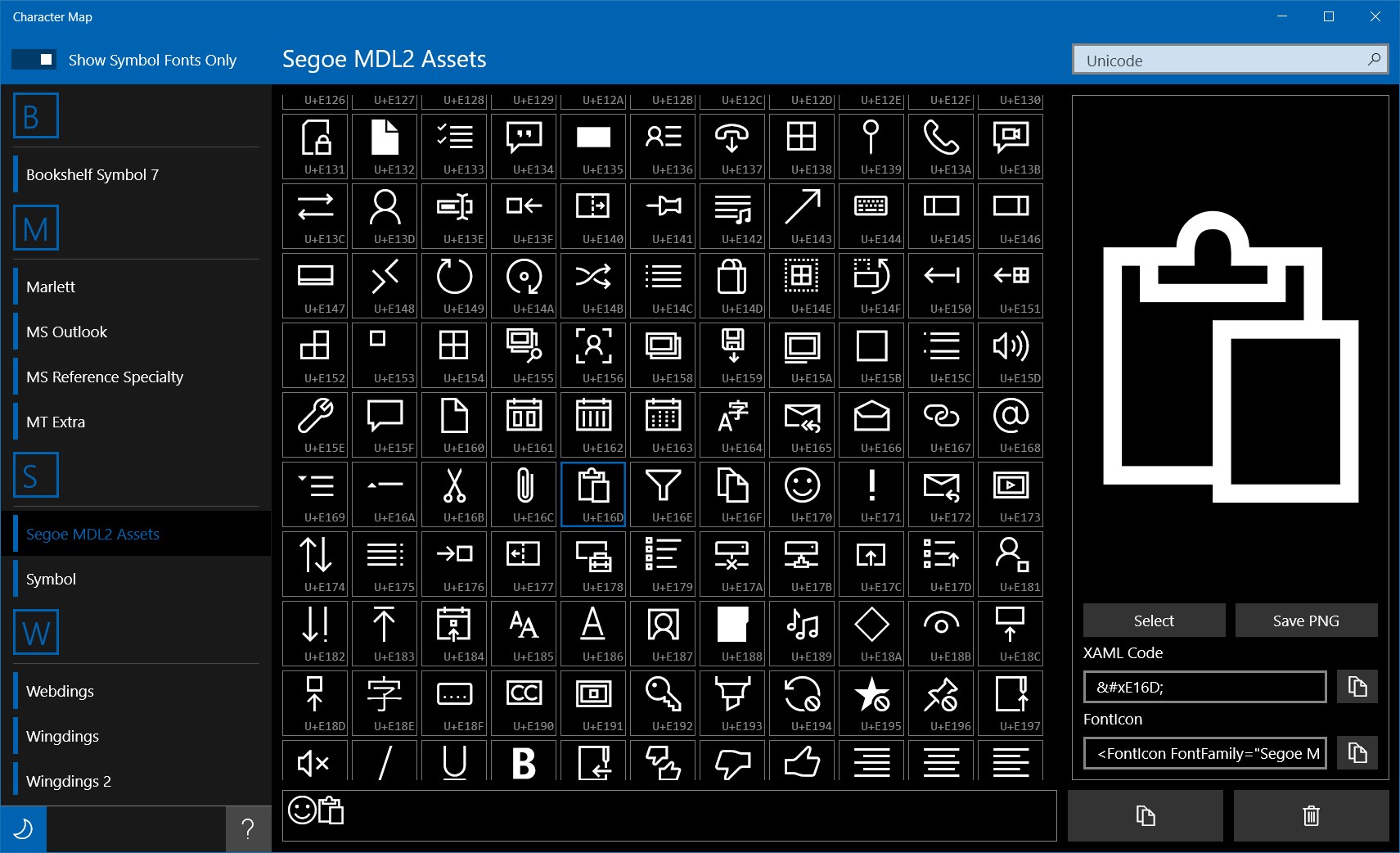Select the bulleted list glyph U+E14C
This screenshot has width=1400, height=853.
click(663, 285)
